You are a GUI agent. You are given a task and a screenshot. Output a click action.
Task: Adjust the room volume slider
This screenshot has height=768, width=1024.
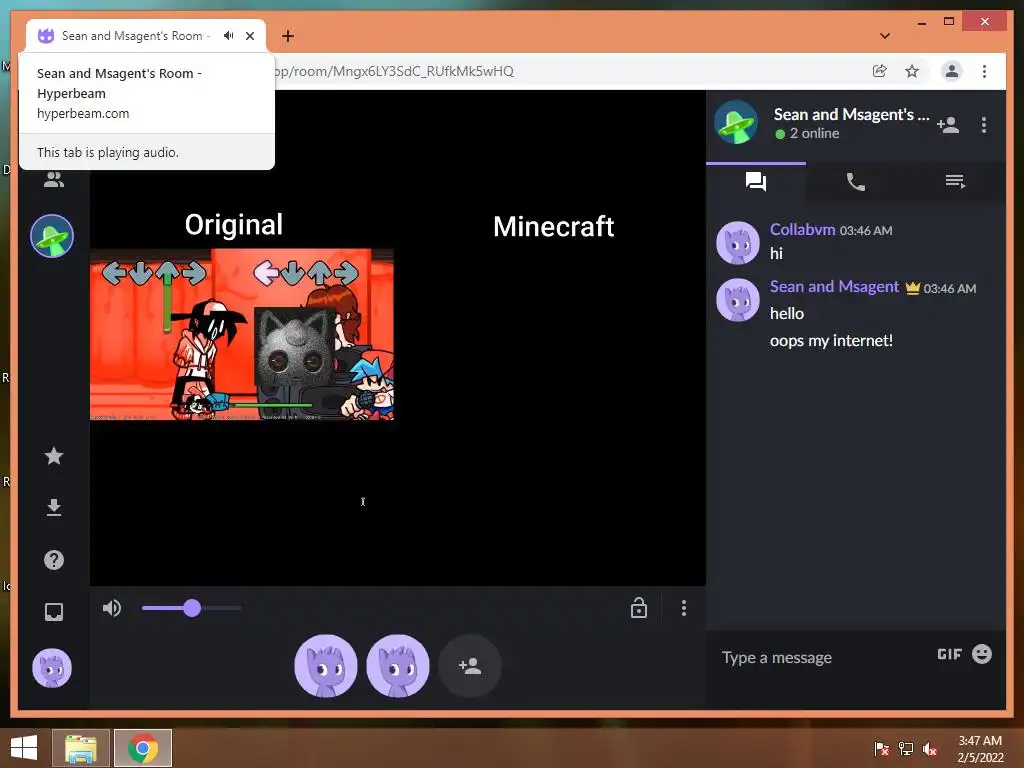(x=191, y=608)
